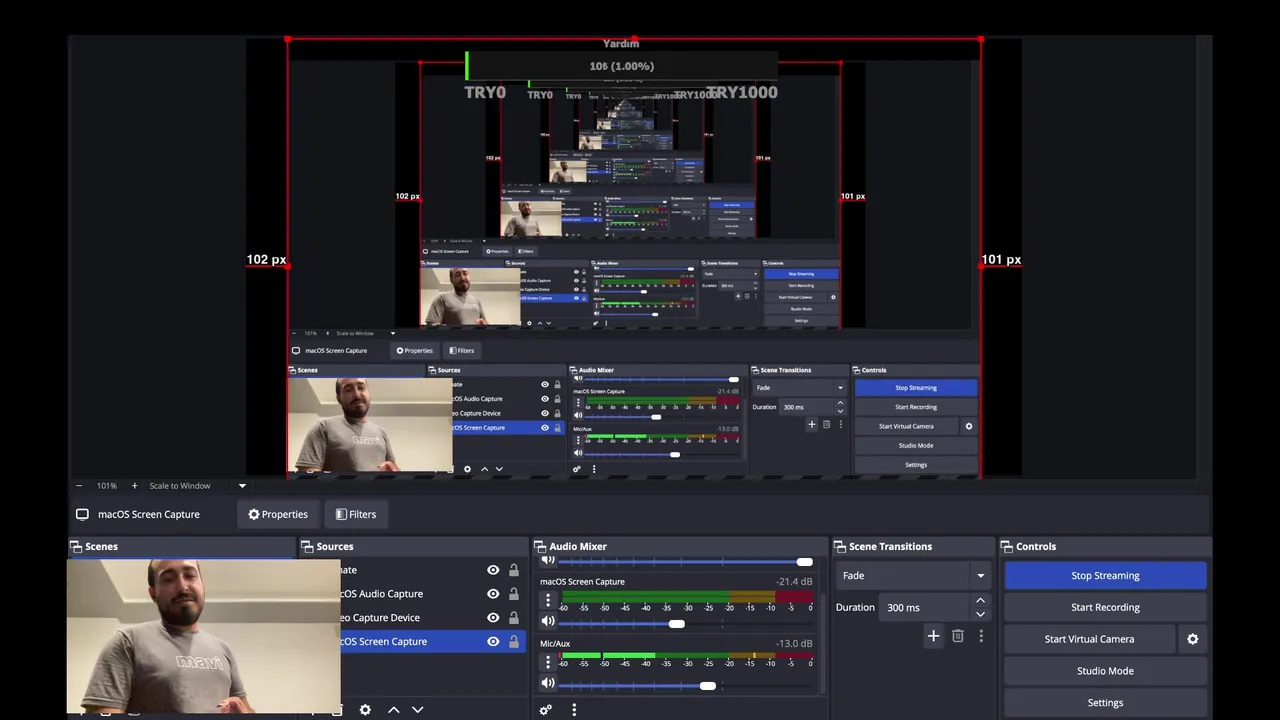Mute the Mic/Aux audio channel
The width and height of the screenshot is (1280, 720).
547,684
